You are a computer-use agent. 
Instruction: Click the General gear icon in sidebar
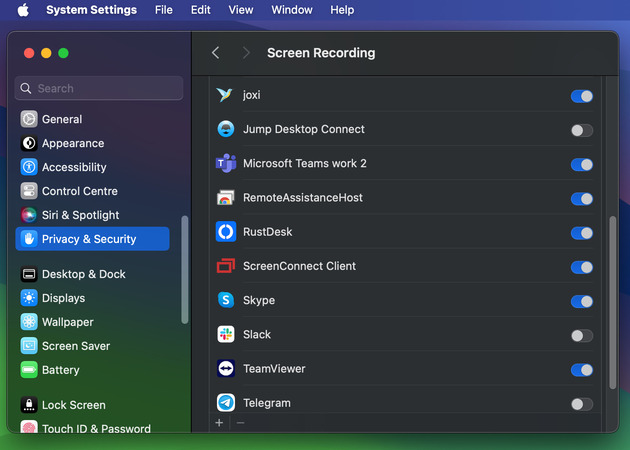(x=29, y=119)
